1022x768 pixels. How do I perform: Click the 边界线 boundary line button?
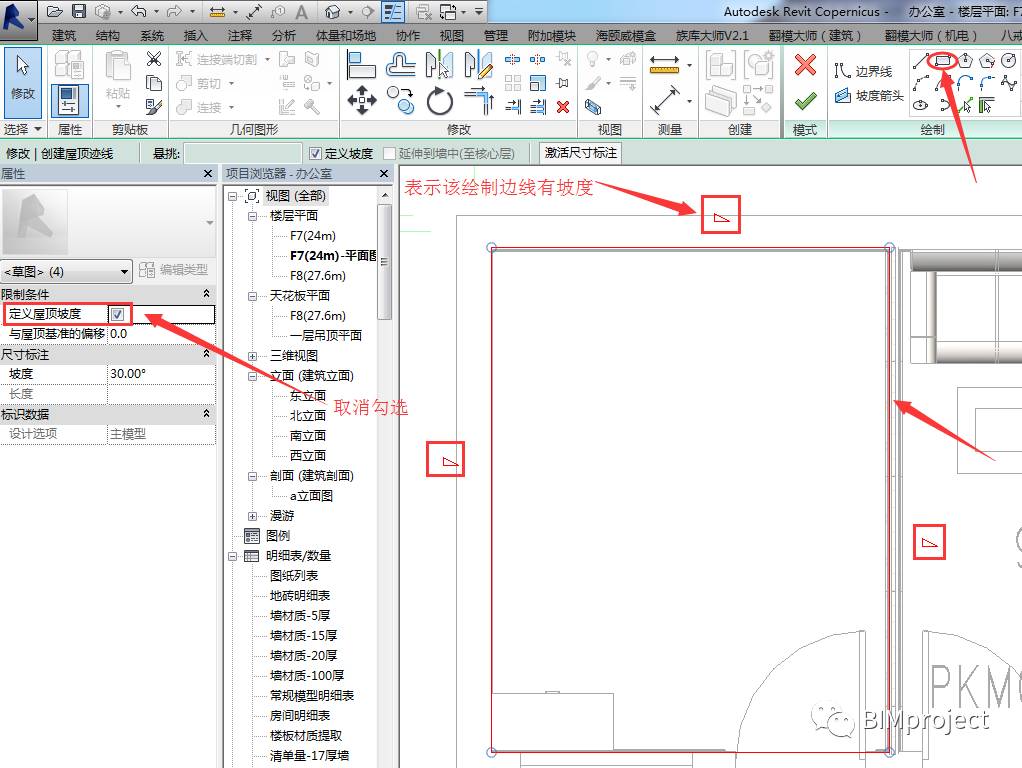(864, 71)
